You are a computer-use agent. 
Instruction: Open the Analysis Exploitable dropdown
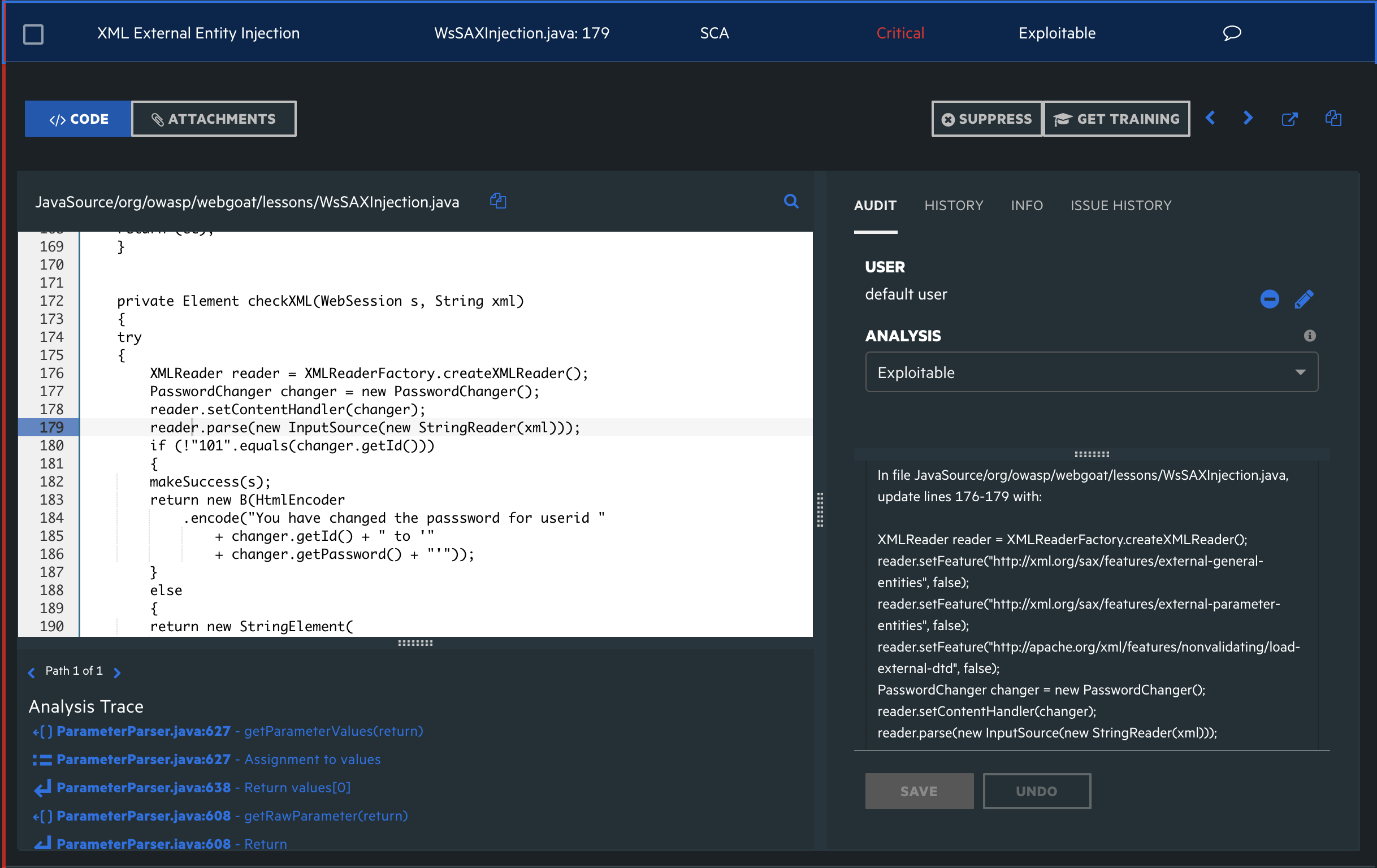tap(1091, 372)
